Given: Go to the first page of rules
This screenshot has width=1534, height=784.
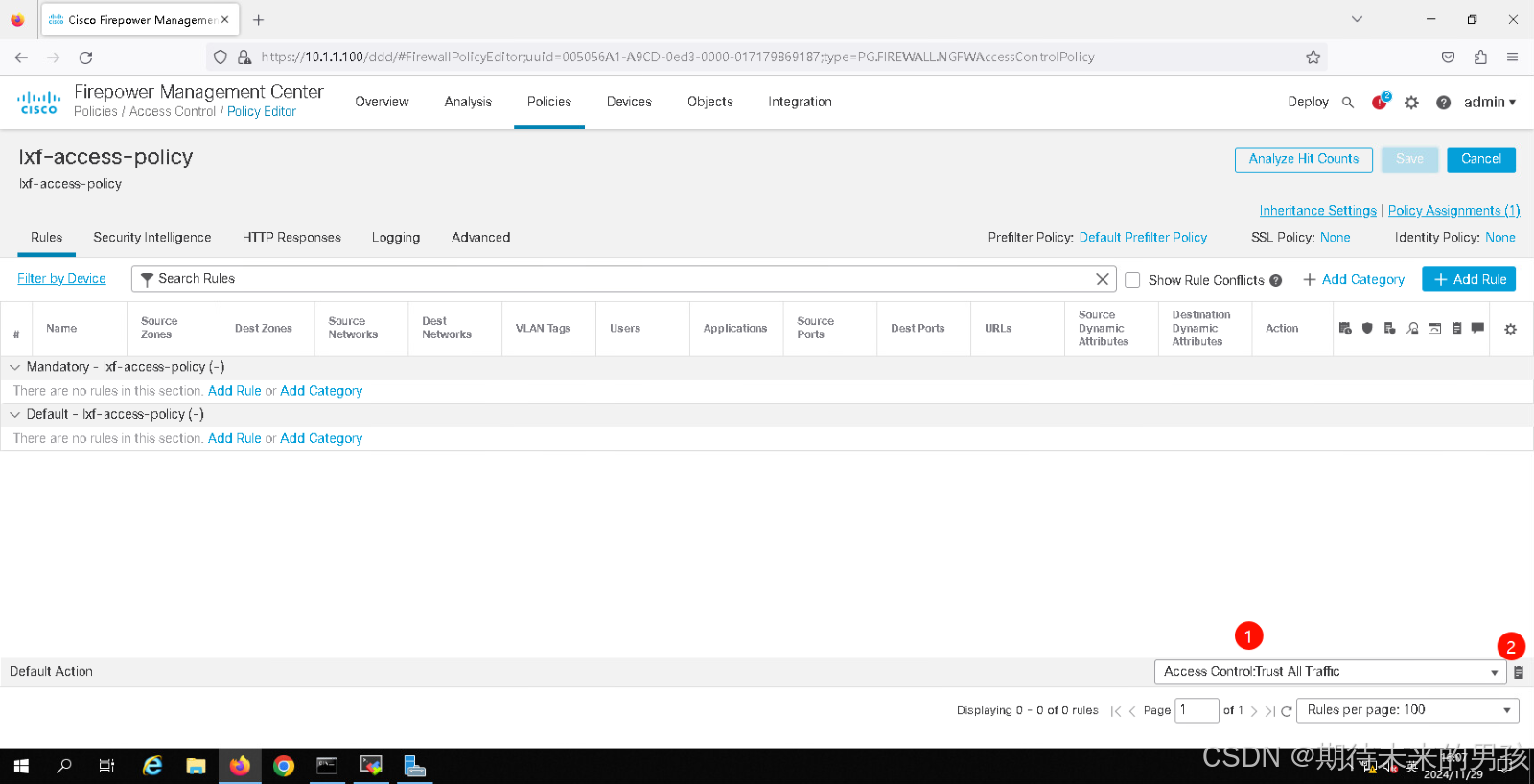Looking at the screenshot, I should tap(1116, 711).
